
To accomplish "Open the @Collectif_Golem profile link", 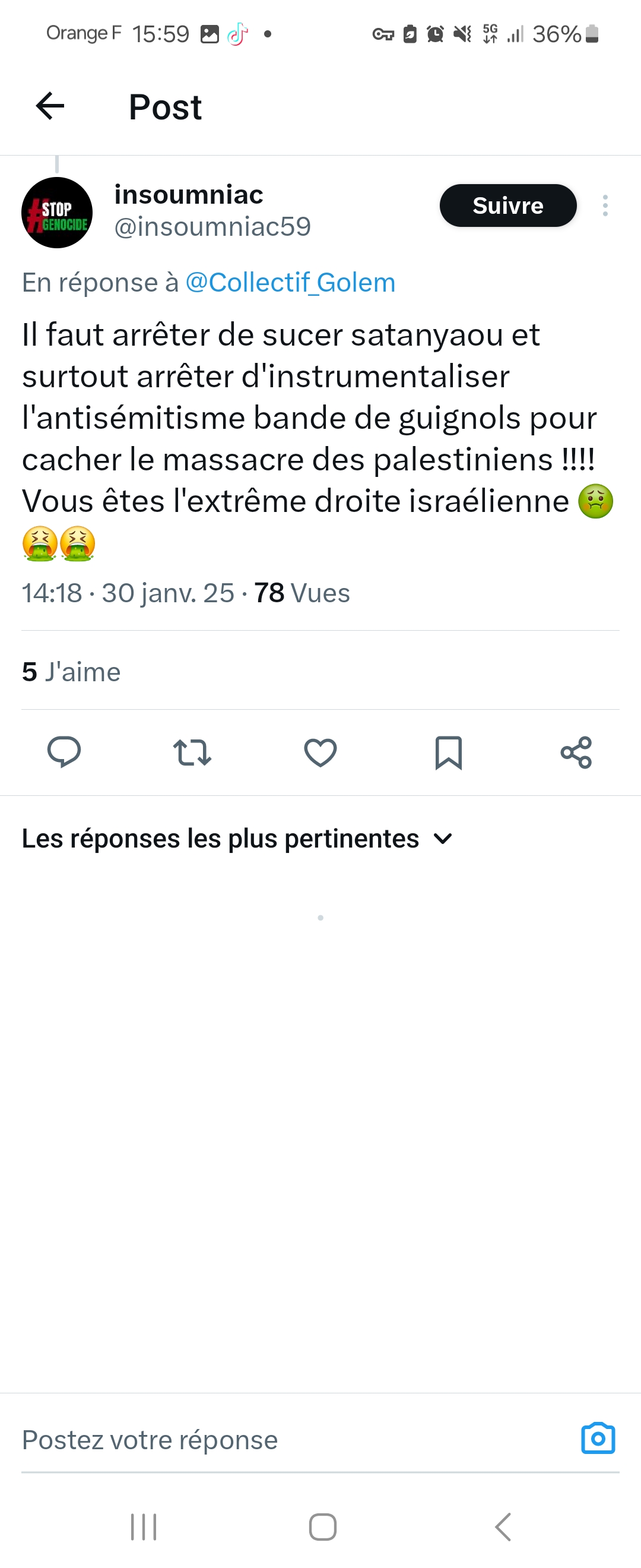I will [x=290, y=283].
